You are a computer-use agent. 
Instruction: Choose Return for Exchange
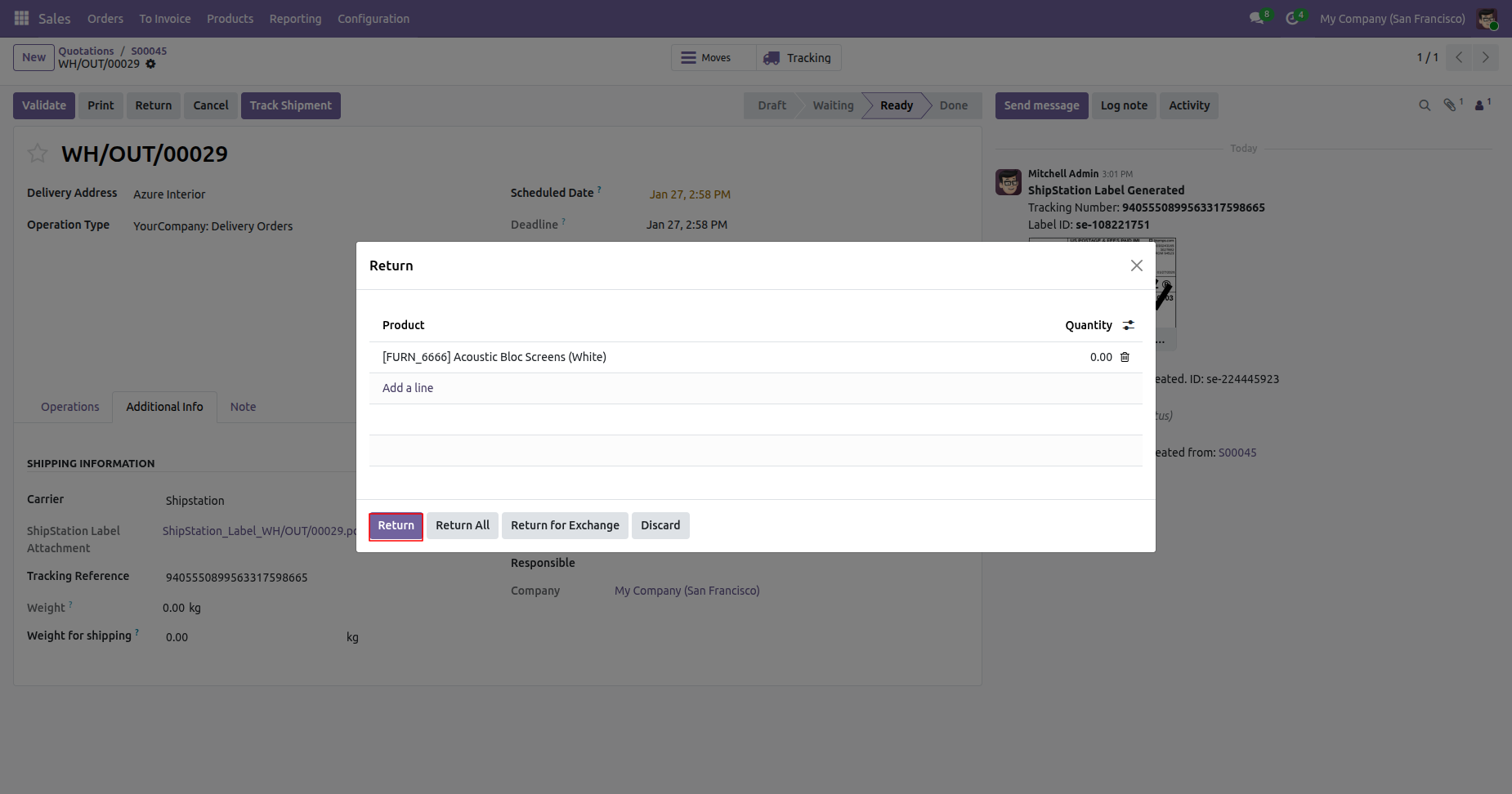coord(565,525)
